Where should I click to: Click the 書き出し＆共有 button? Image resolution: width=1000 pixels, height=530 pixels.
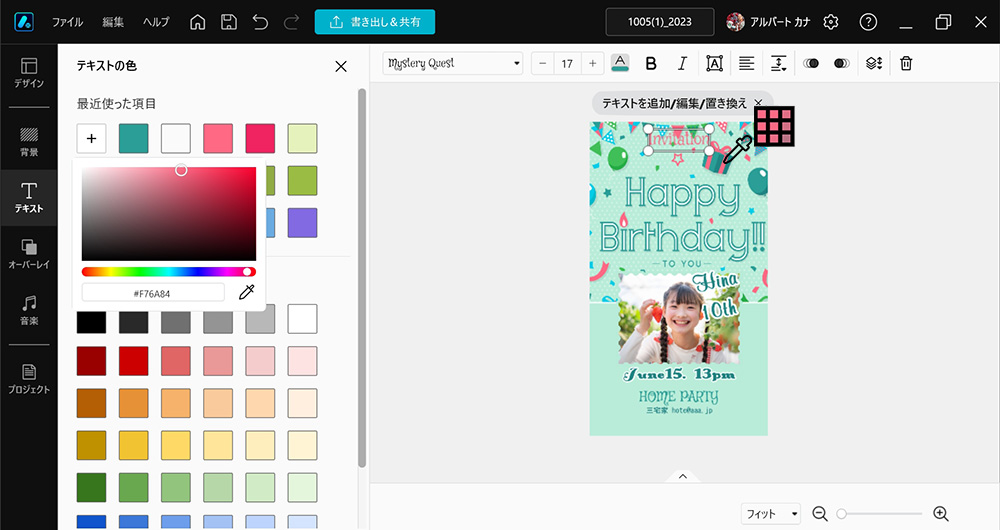coord(374,22)
